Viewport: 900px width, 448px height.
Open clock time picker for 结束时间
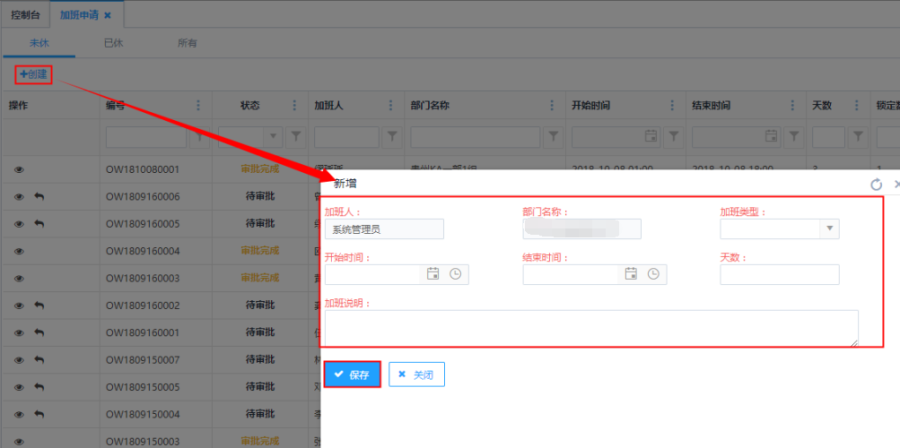653,274
